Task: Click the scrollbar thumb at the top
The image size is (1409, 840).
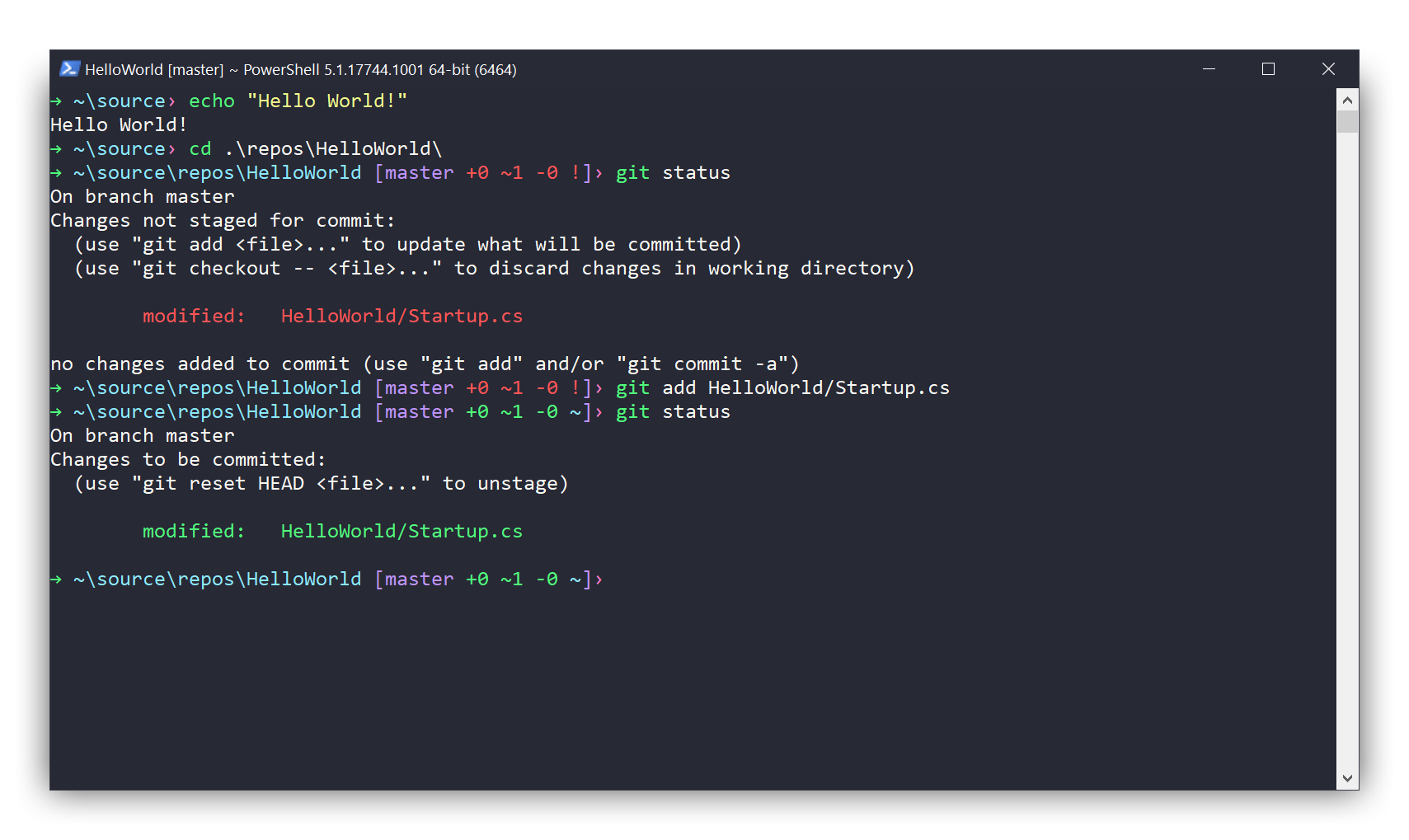Action: (x=1346, y=120)
